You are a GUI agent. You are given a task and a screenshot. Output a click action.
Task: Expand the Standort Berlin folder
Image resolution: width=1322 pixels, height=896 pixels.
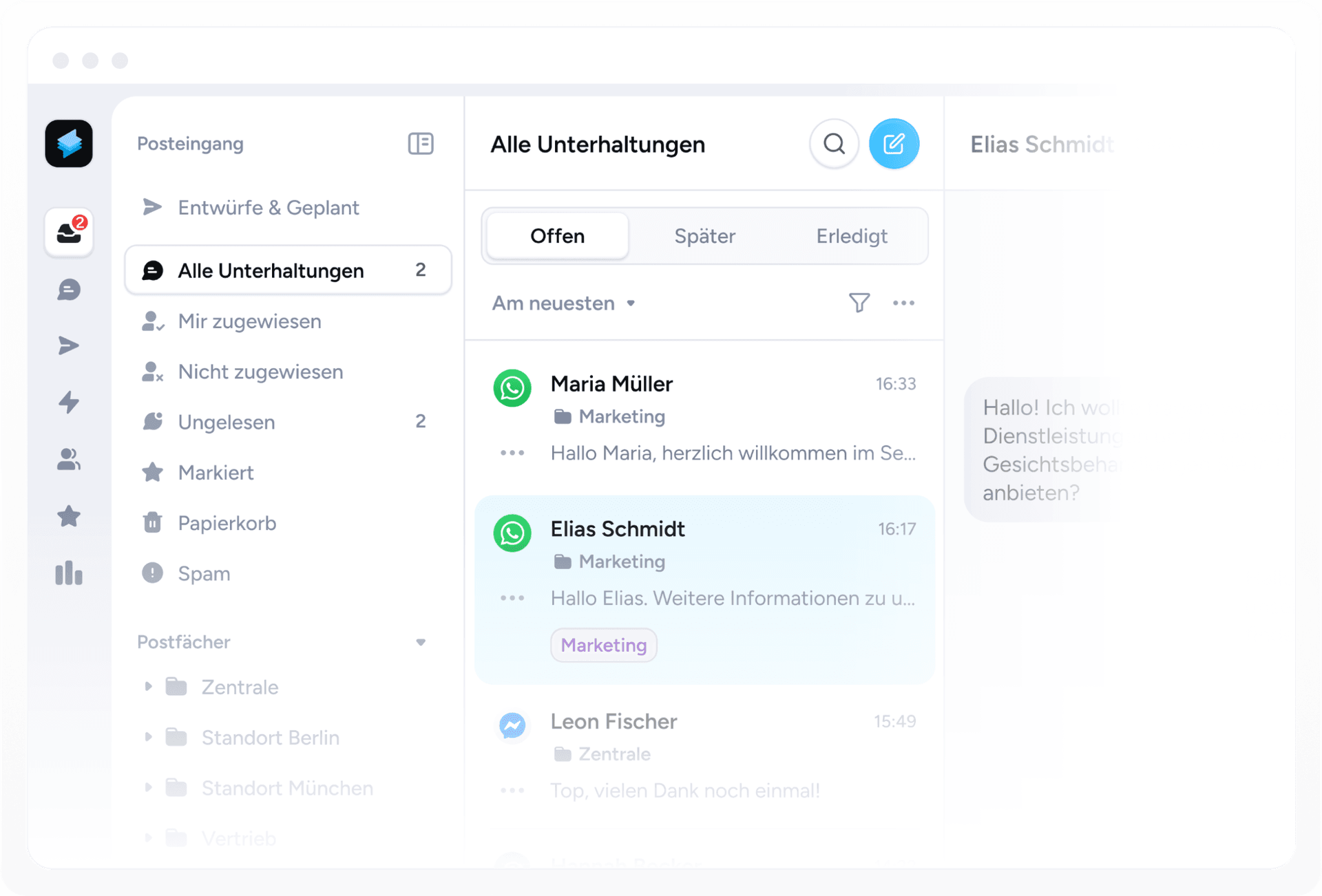148,737
